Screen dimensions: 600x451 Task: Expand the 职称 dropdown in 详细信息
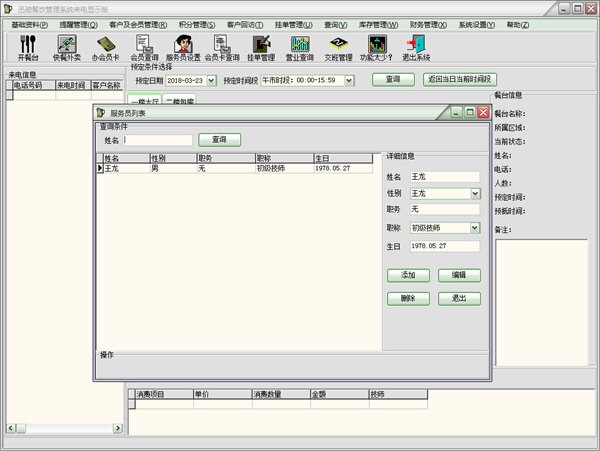475,228
